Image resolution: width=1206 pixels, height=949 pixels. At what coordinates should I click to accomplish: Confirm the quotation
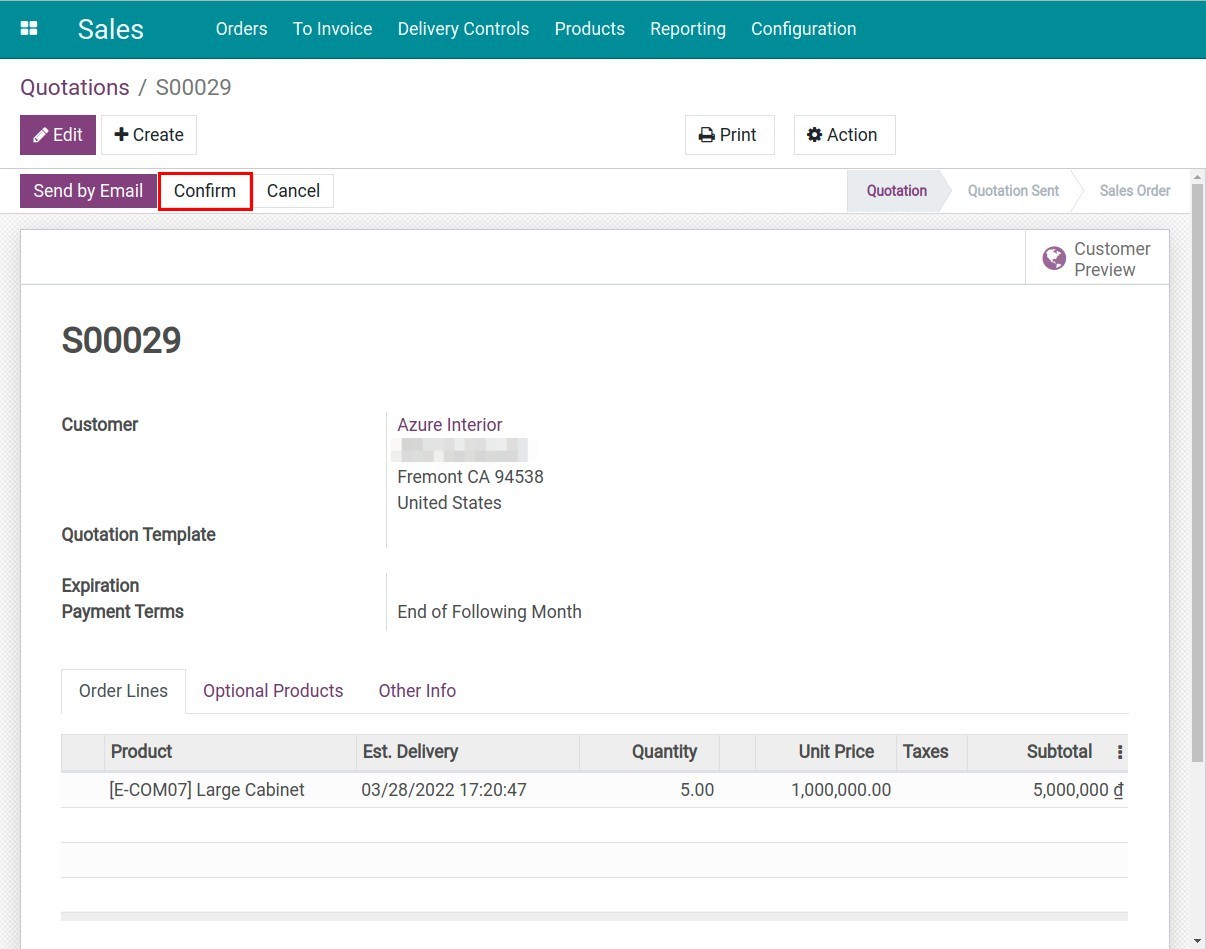(x=205, y=191)
